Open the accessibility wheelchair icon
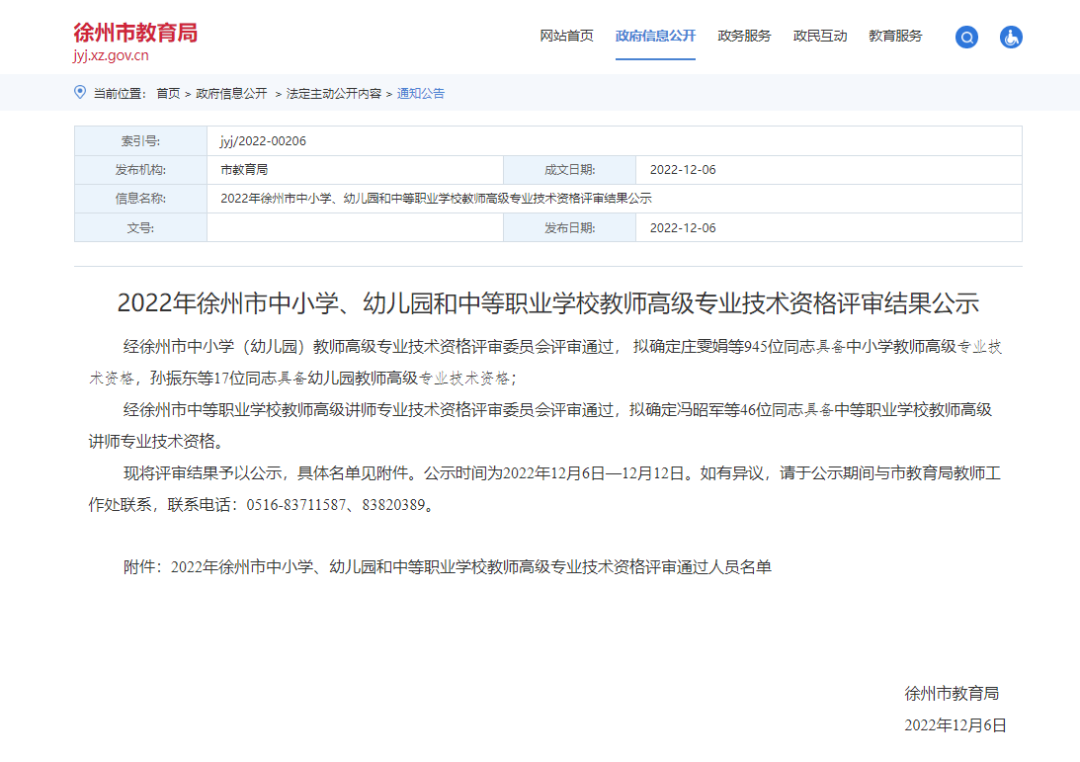 coord(1010,37)
